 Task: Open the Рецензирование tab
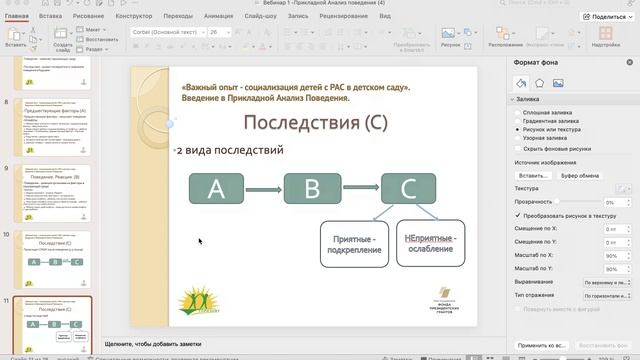tap(343, 16)
